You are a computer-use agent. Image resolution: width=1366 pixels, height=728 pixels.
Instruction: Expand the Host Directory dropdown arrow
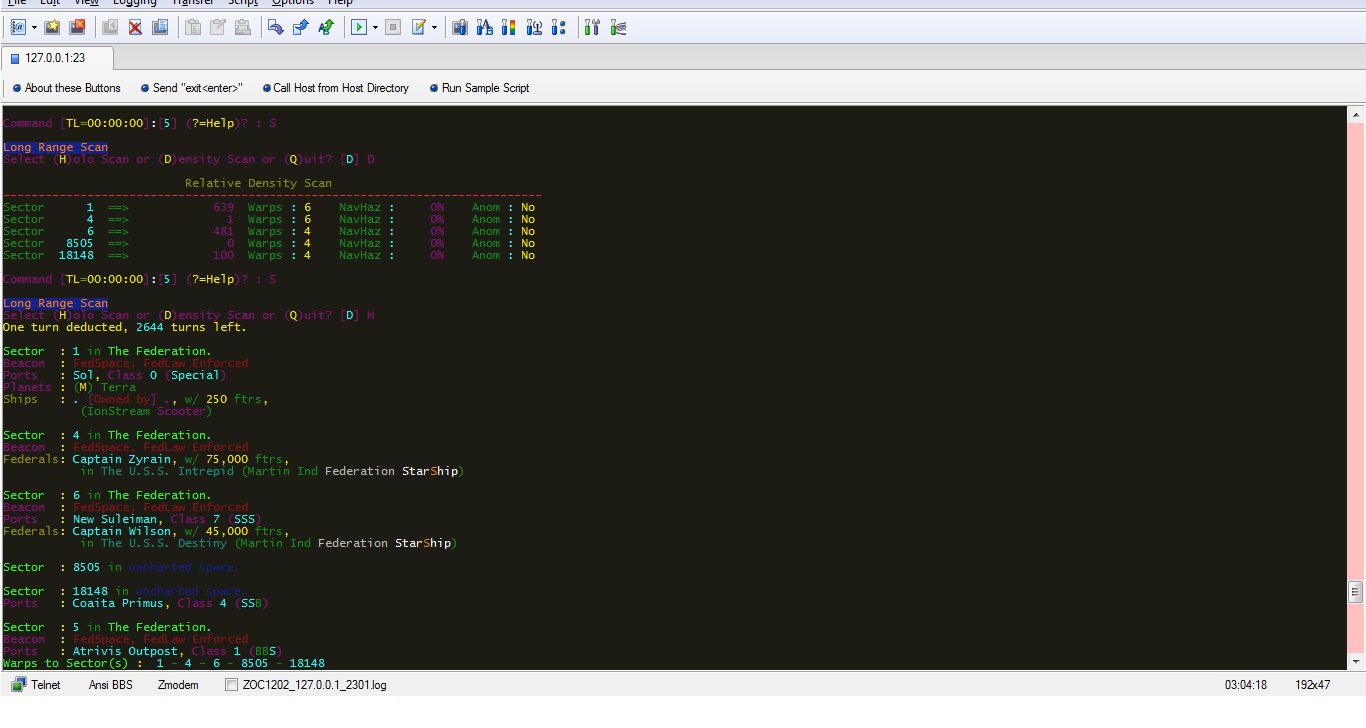click(34, 27)
